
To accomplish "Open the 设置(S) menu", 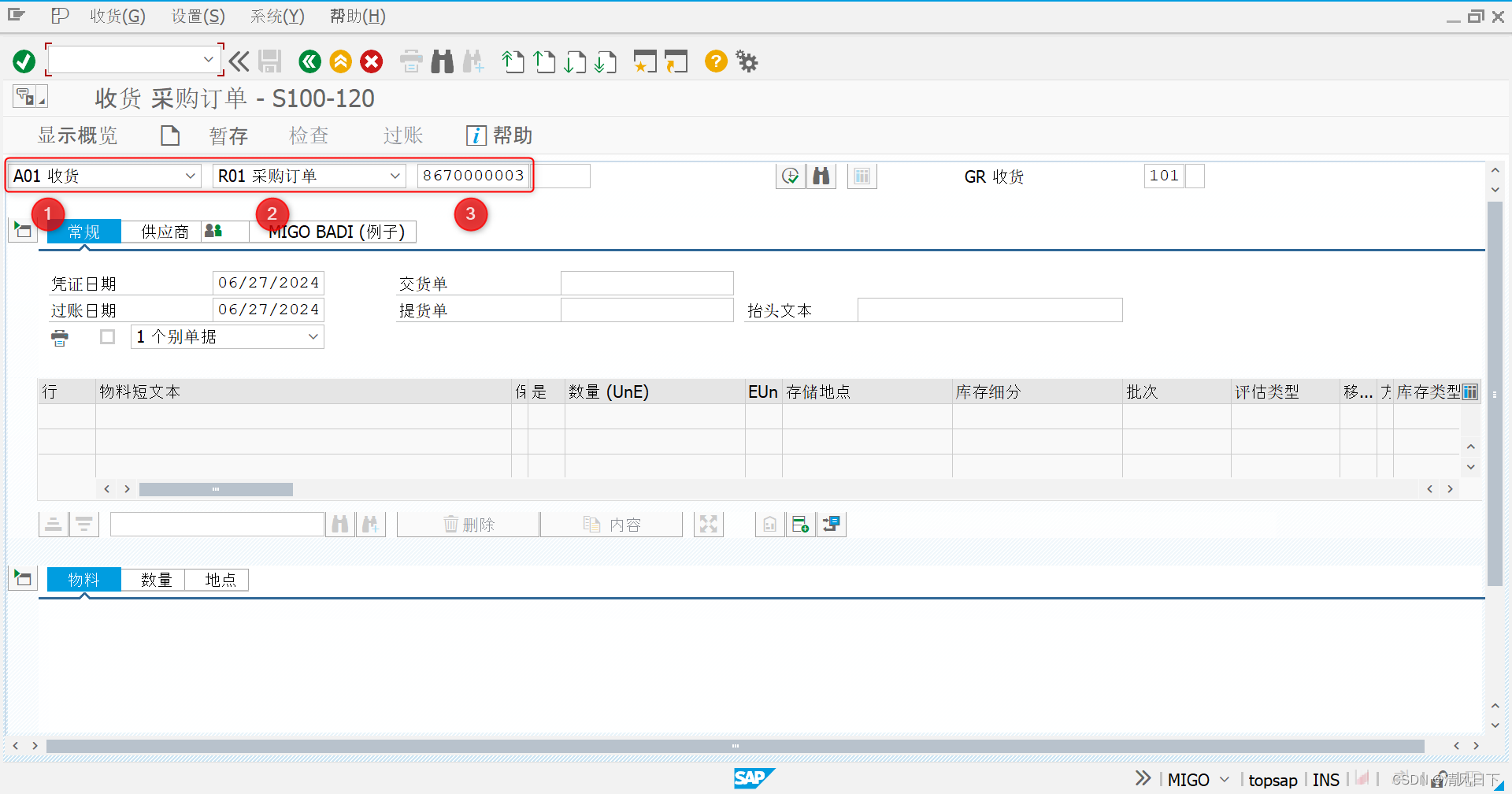I will point(198,16).
